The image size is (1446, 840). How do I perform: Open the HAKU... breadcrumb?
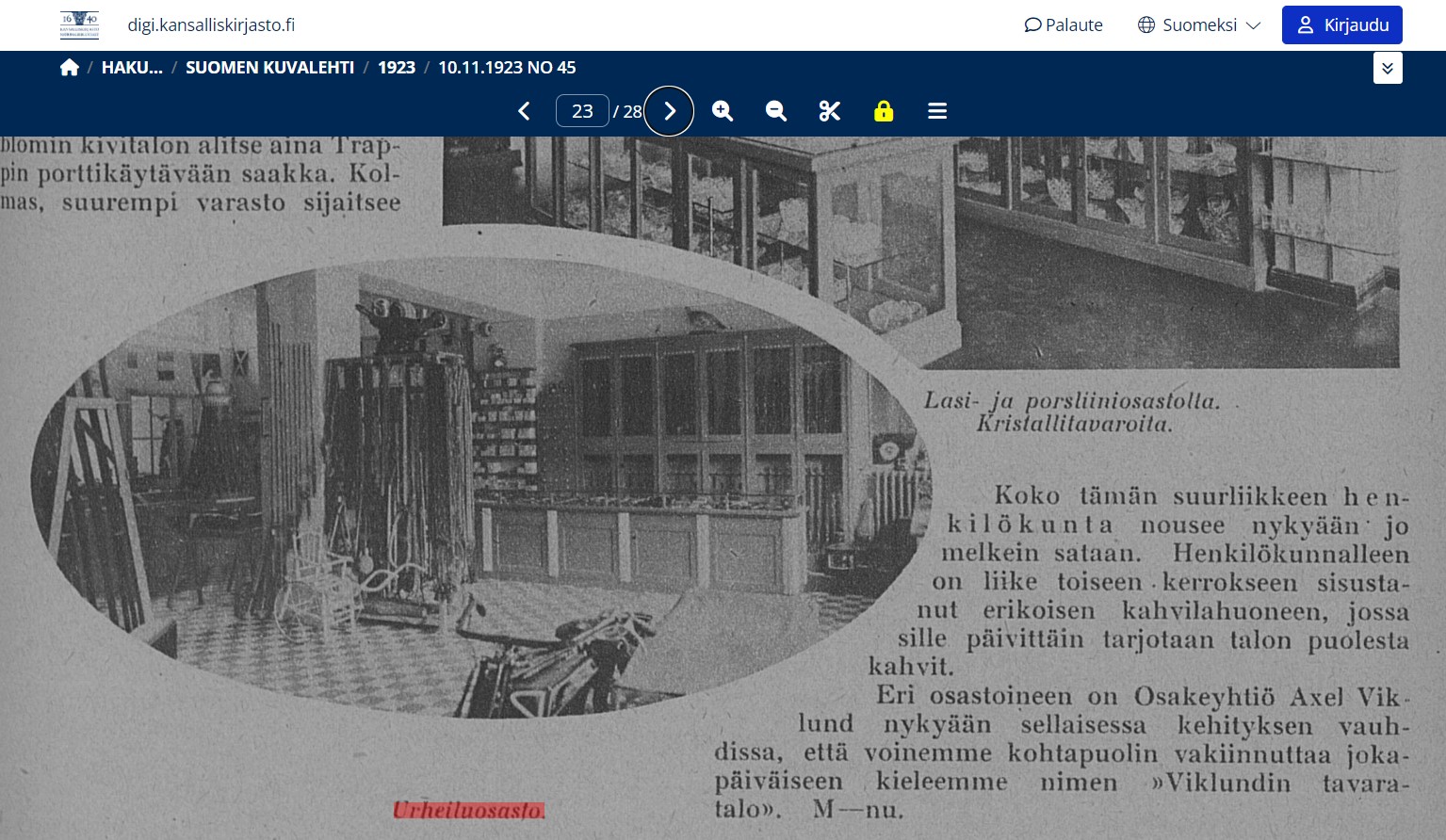point(132,68)
